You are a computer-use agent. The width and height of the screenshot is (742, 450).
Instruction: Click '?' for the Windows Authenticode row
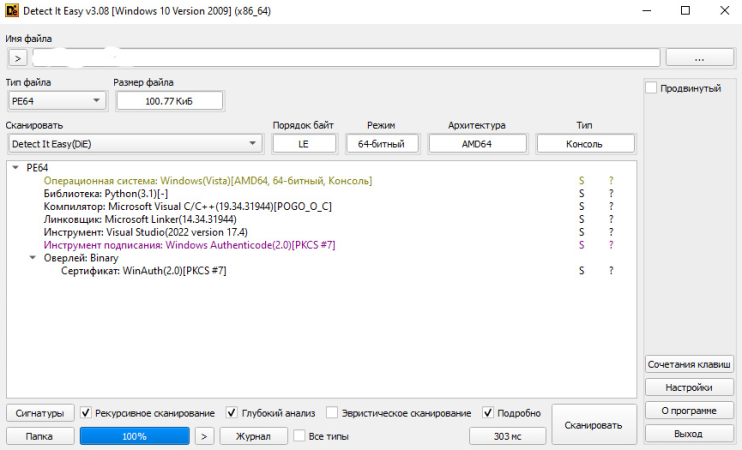611,245
